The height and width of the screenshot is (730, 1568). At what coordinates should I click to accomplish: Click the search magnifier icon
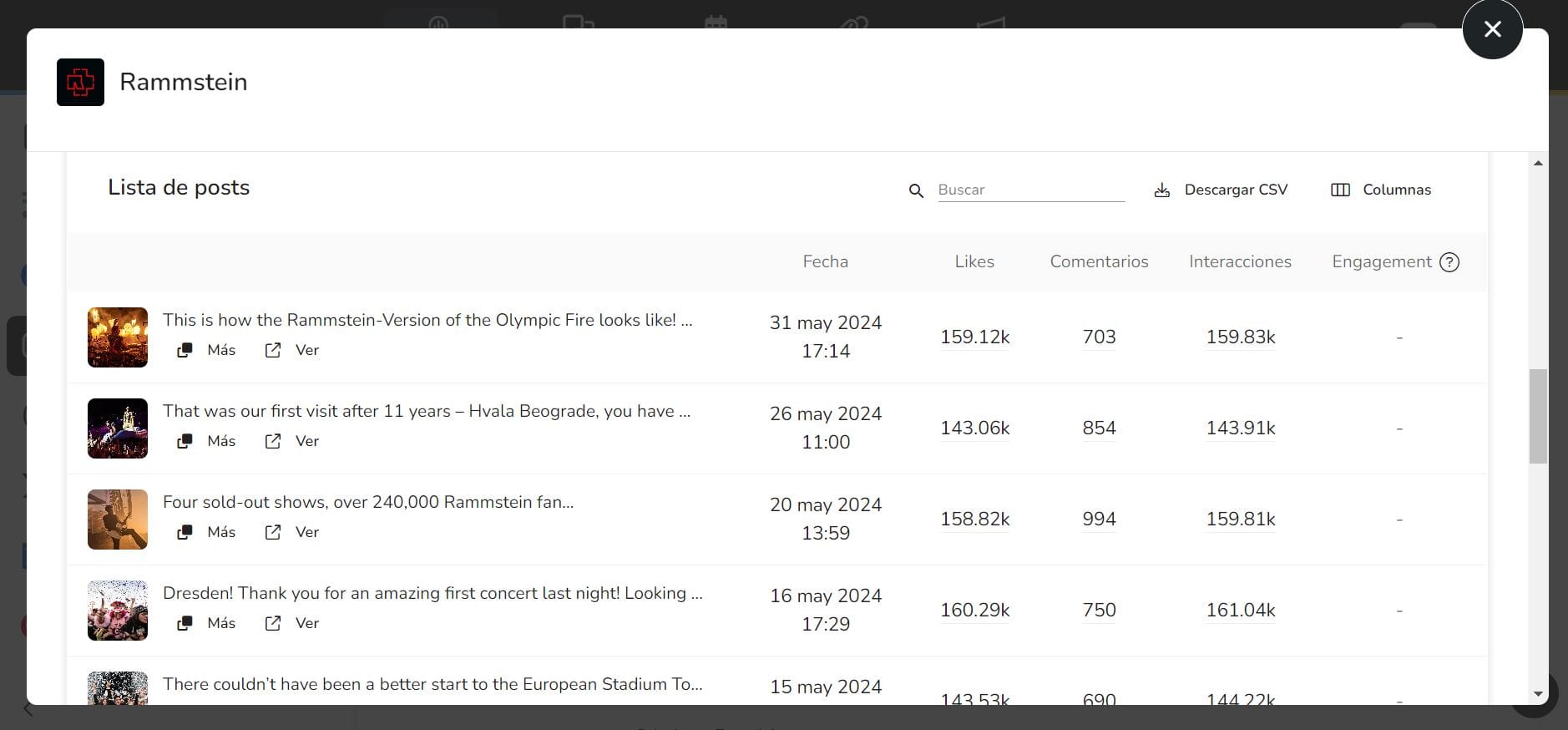coord(916,190)
